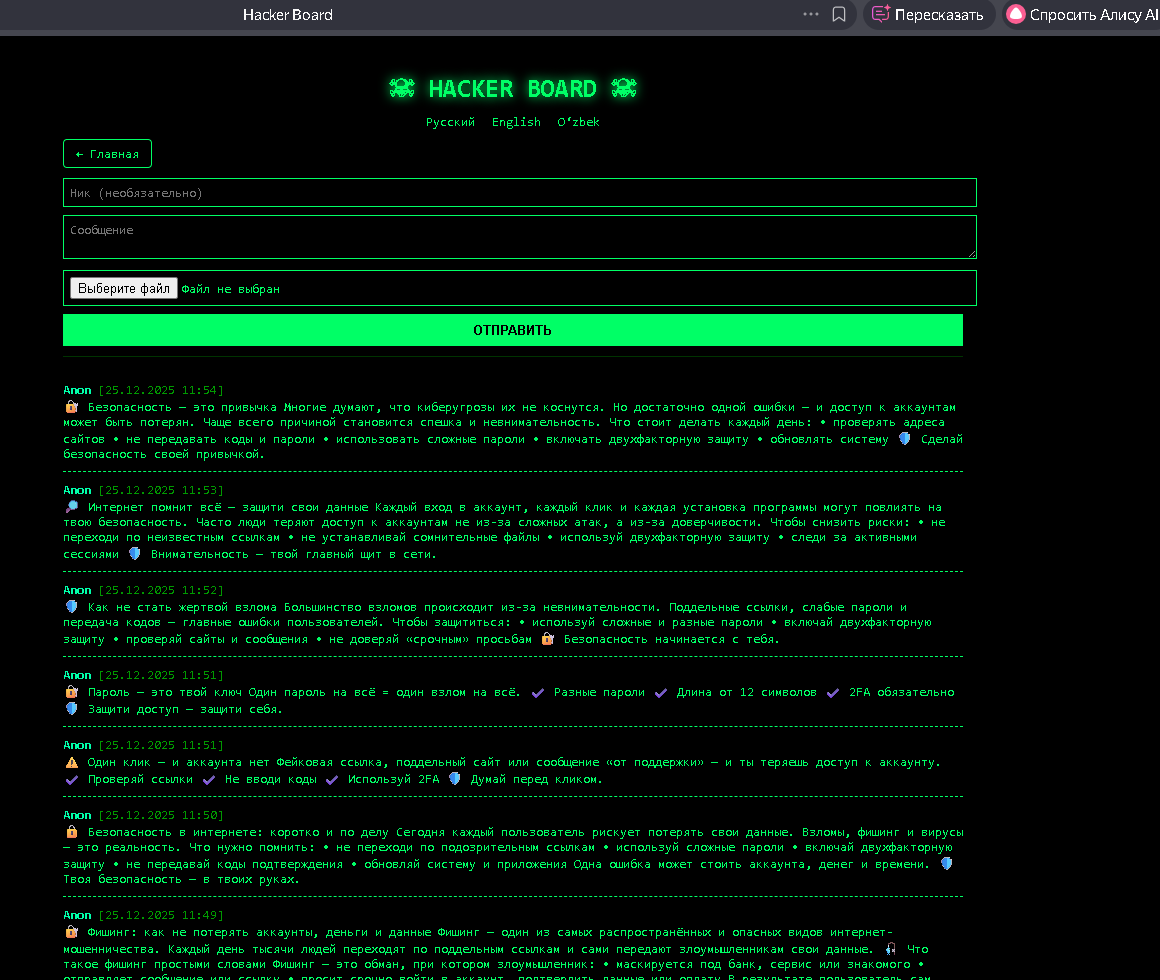The image size is (1160, 980).
Task: Click shield emoji before Как не стать жертвой
Action: tap(72, 606)
